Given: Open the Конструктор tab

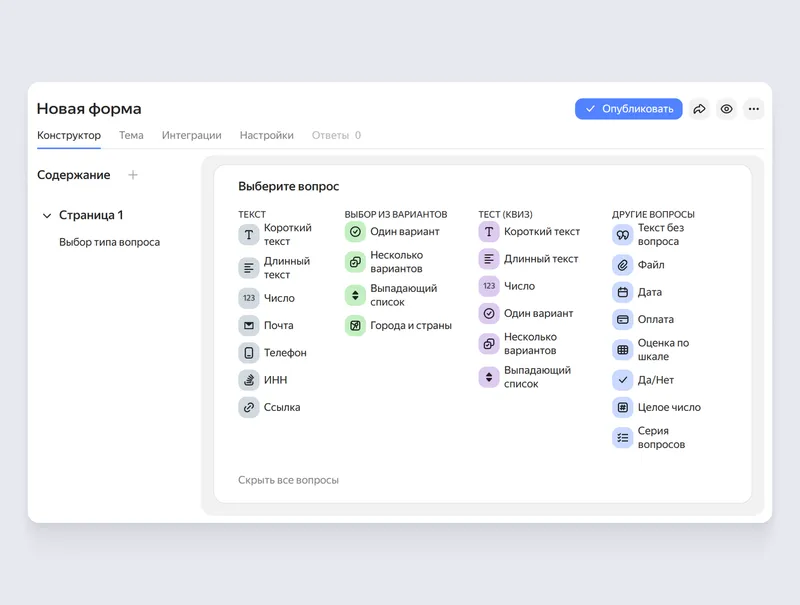Looking at the screenshot, I should pos(69,135).
